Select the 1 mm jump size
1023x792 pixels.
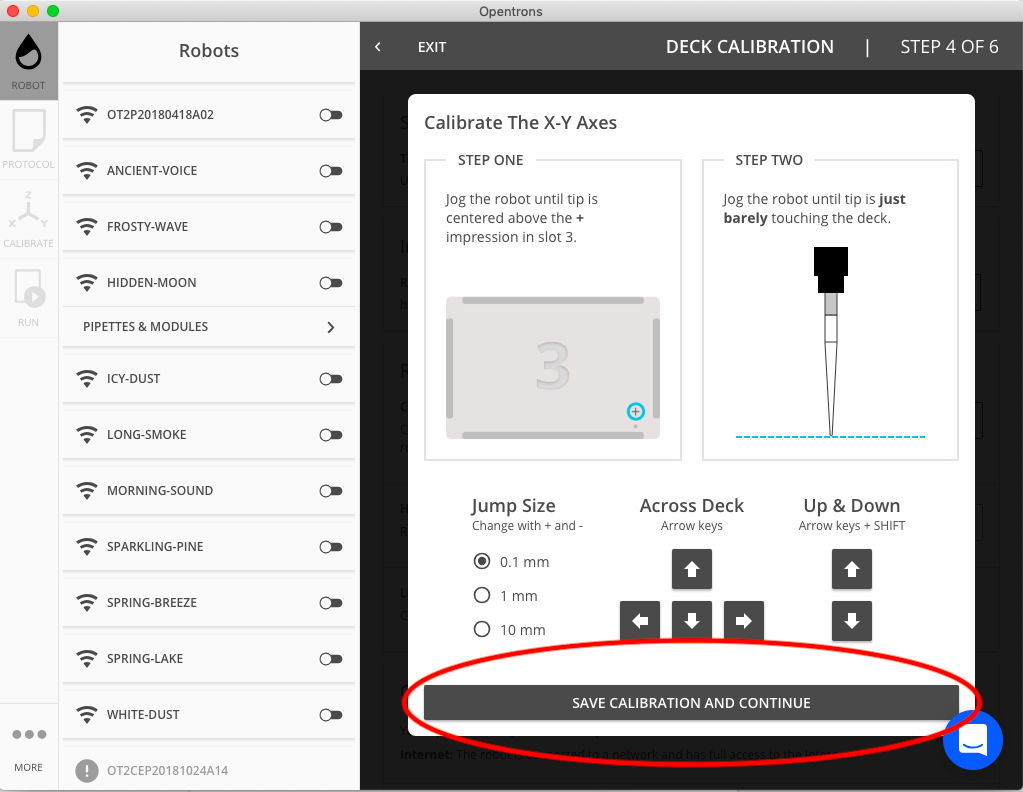(481, 595)
